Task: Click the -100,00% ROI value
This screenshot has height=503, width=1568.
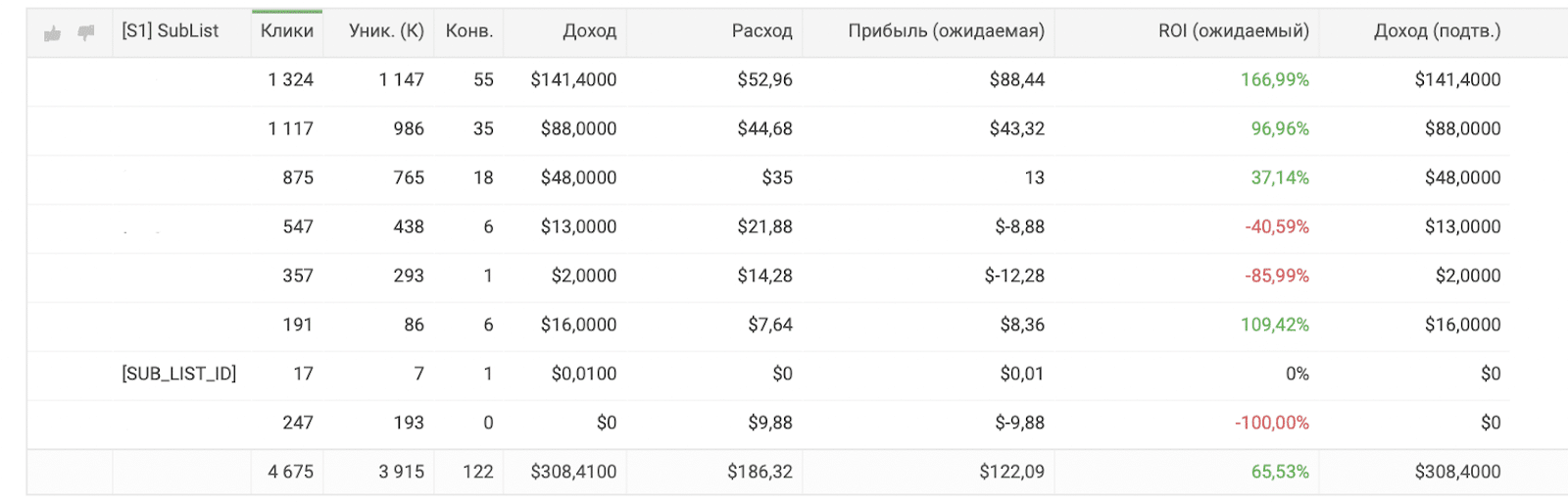Action: click(1272, 423)
